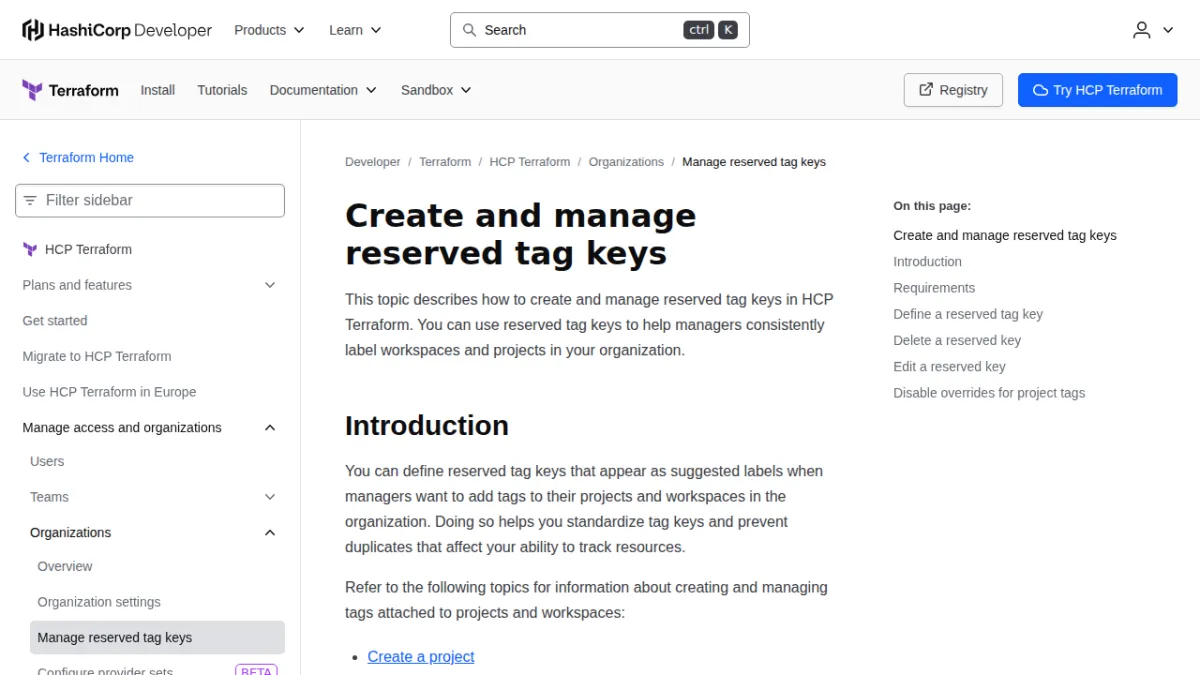Focus the Filter sidebar field

click(150, 200)
